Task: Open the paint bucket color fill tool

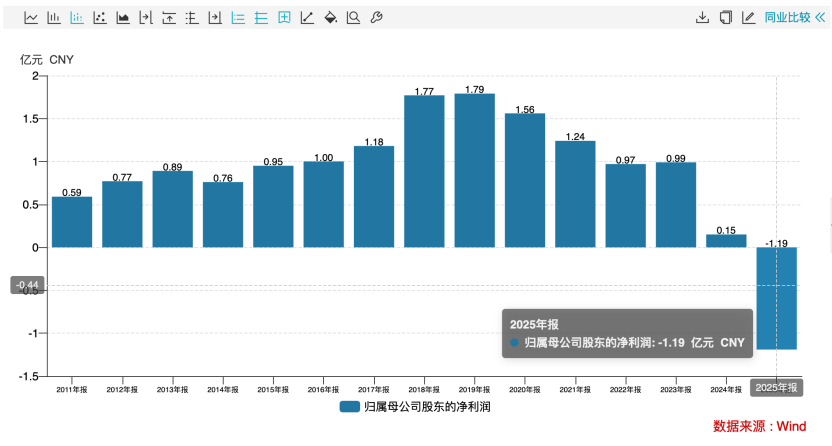Action: pyautogui.click(x=330, y=18)
